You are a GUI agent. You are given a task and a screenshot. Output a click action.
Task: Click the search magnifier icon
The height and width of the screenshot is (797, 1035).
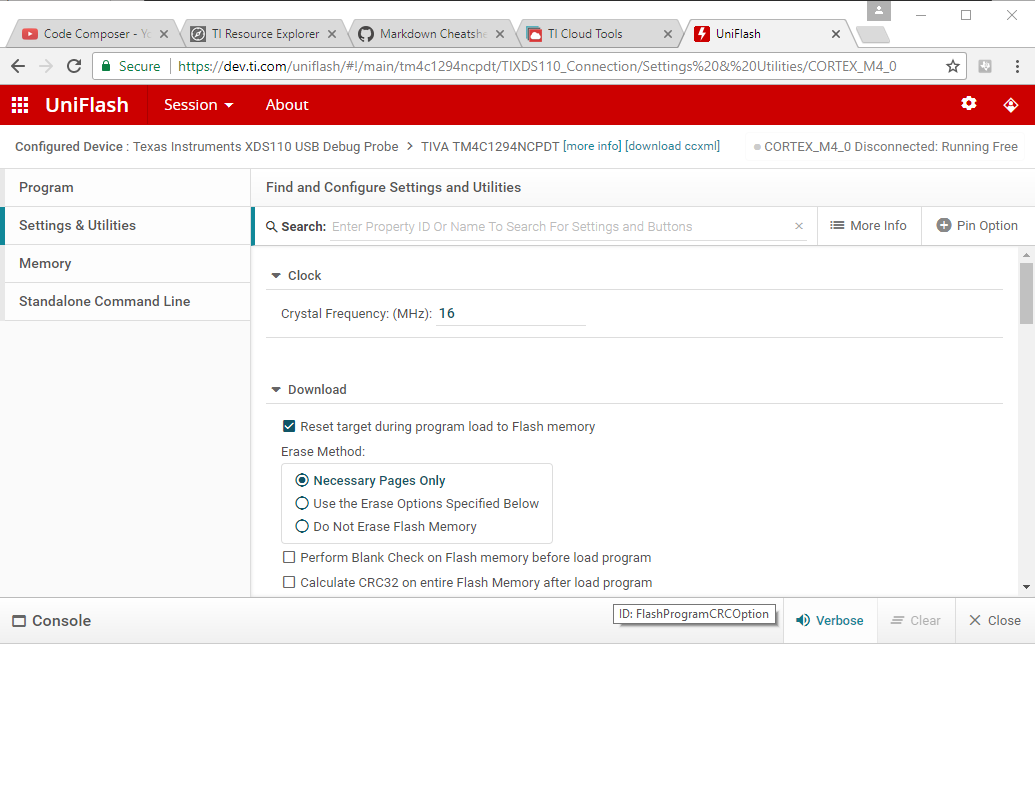coord(271,226)
